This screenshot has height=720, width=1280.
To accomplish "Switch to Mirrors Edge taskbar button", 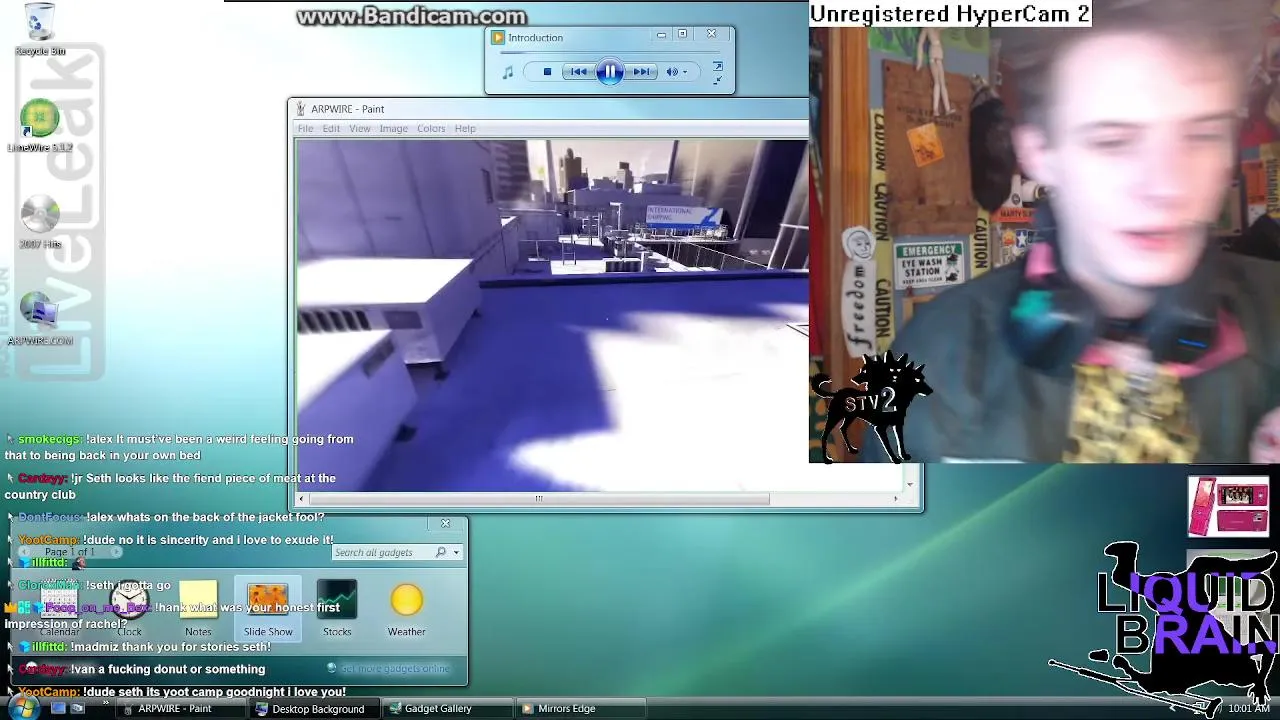I will tap(580, 708).
